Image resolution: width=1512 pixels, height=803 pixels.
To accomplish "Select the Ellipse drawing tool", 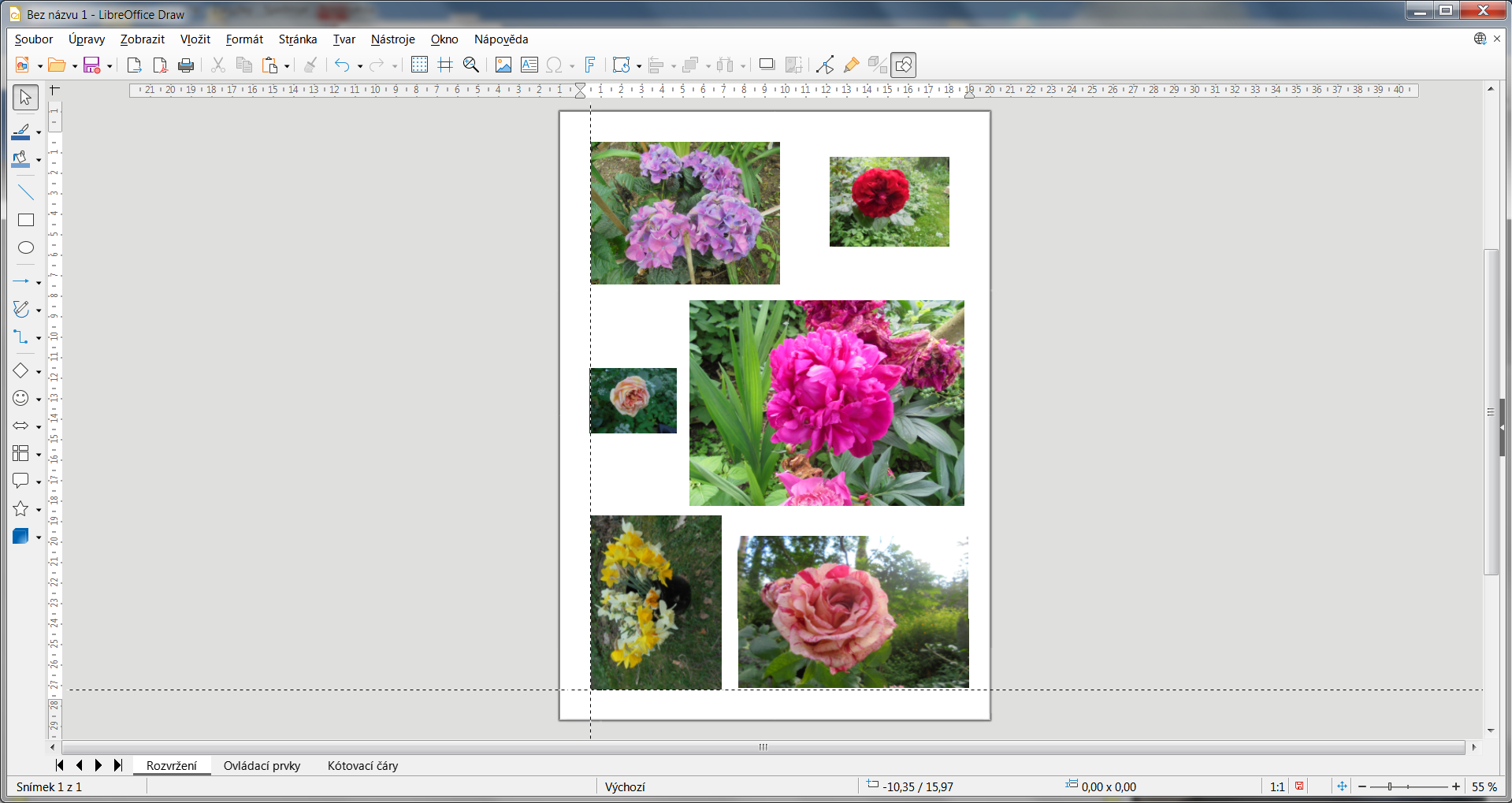I will pos(26,248).
